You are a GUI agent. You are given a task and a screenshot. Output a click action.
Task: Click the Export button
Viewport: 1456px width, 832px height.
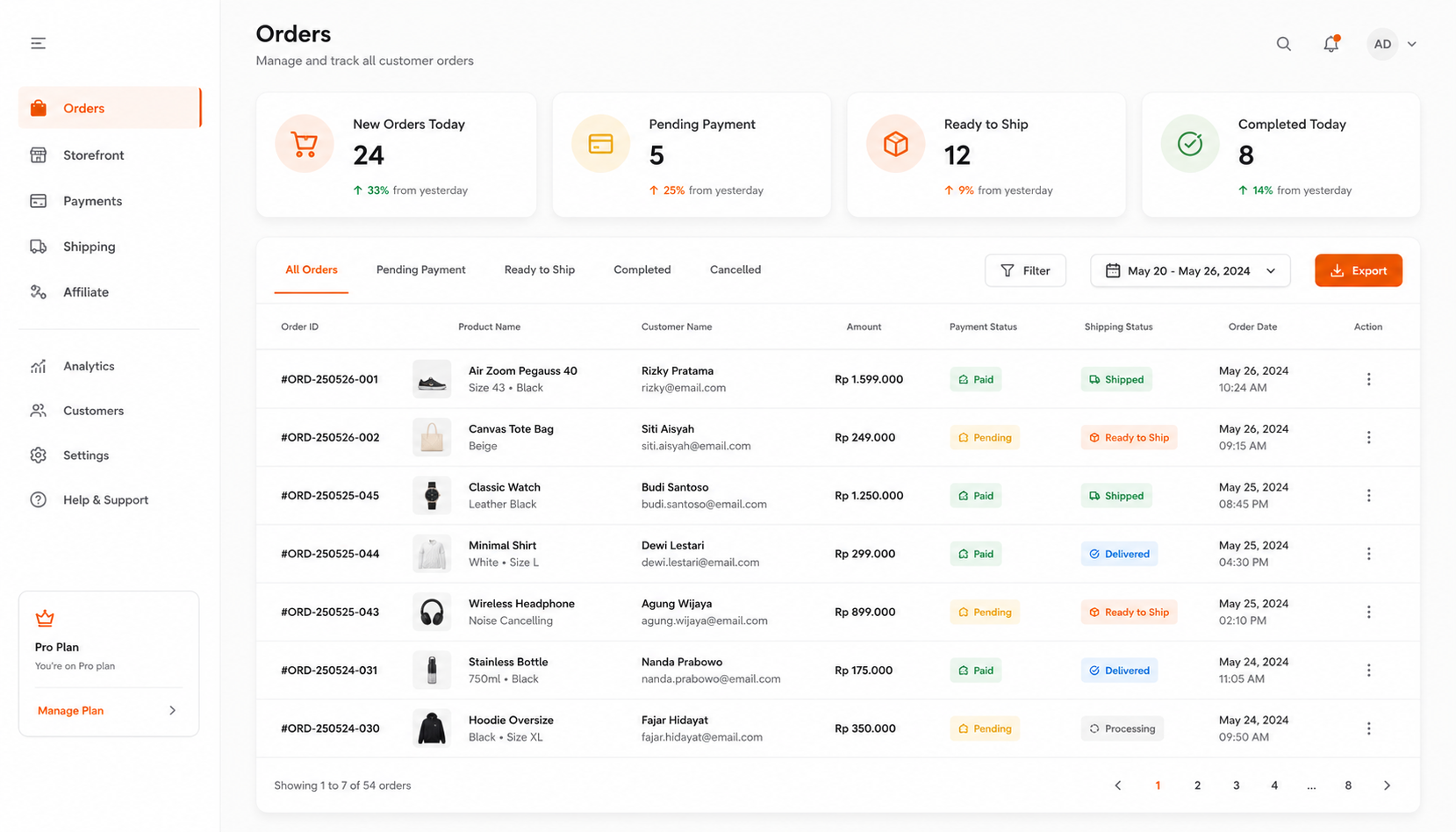[1358, 270]
